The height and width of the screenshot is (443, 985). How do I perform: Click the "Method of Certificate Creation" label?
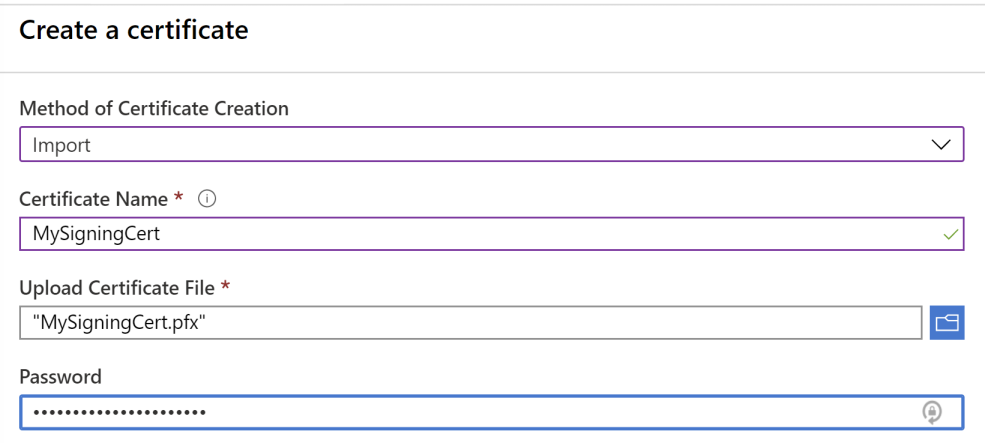[154, 108]
